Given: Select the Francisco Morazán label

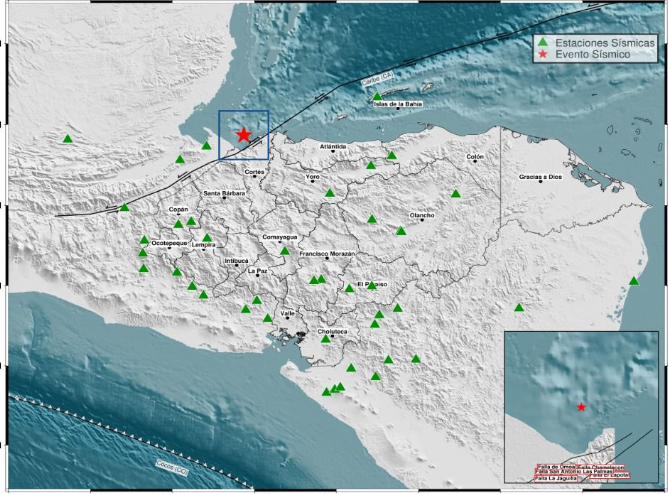Looking at the screenshot, I should click(328, 254).
